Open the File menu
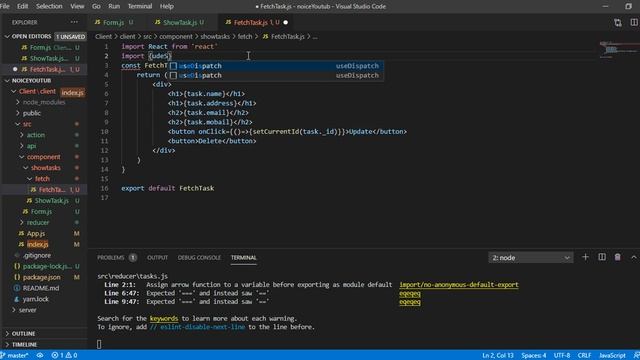The height and width of the screenshot is (360, 640). (5, 6)
